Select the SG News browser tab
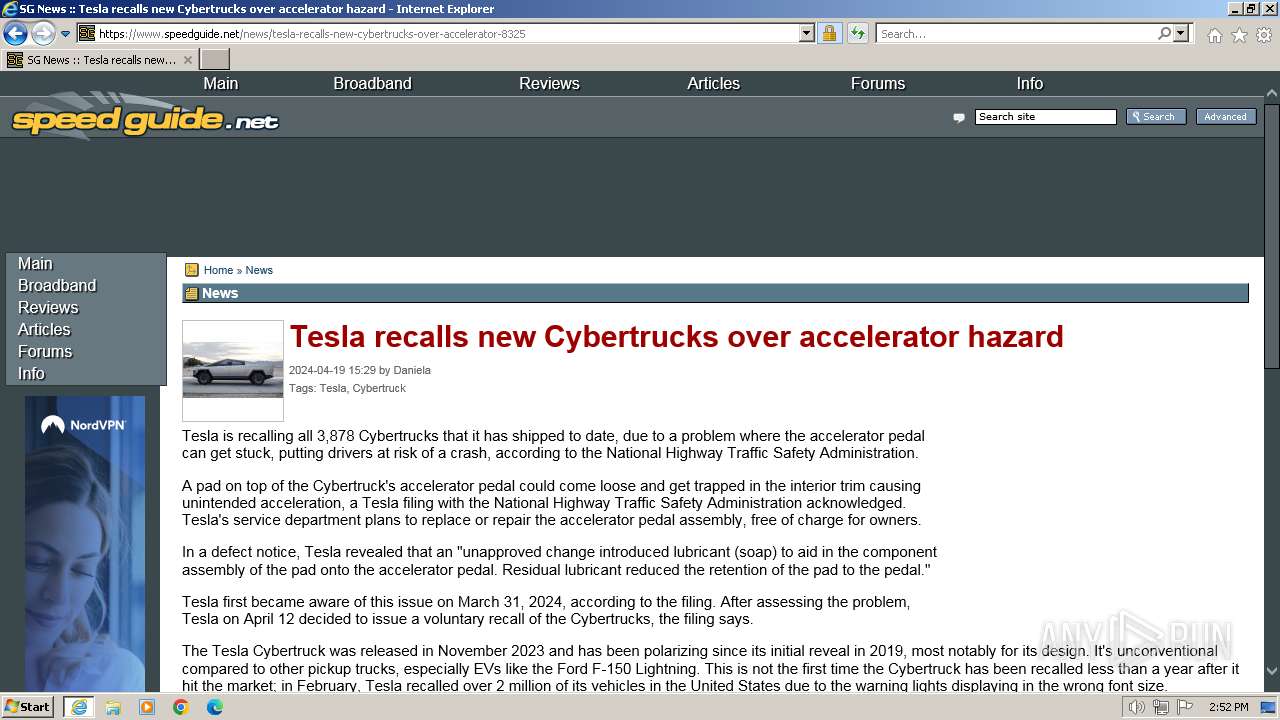 click(99, 60)
